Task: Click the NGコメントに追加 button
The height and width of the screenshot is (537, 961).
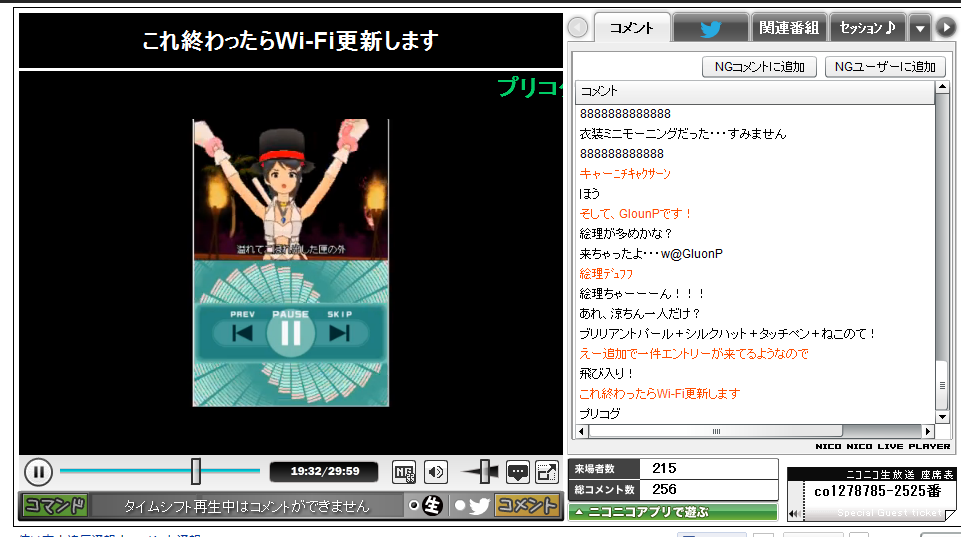Action: coord(759,67)
